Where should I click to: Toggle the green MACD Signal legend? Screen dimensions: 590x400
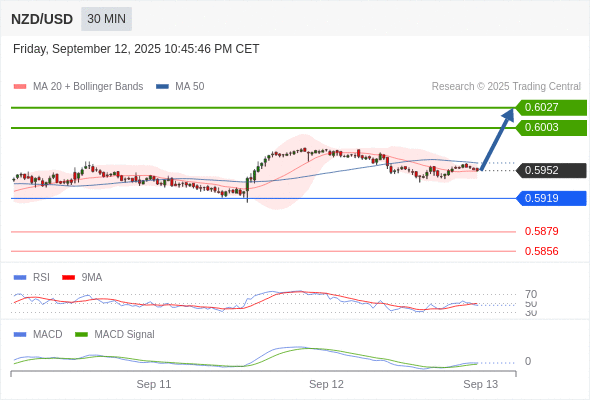[115, 335]
